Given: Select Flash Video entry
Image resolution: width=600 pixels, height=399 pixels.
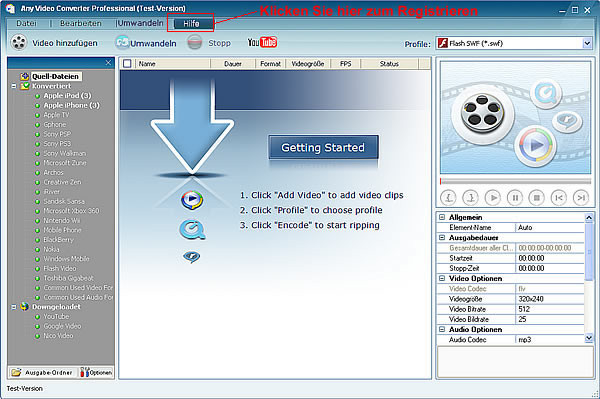Looking at the screenshot, I should 60,269.
